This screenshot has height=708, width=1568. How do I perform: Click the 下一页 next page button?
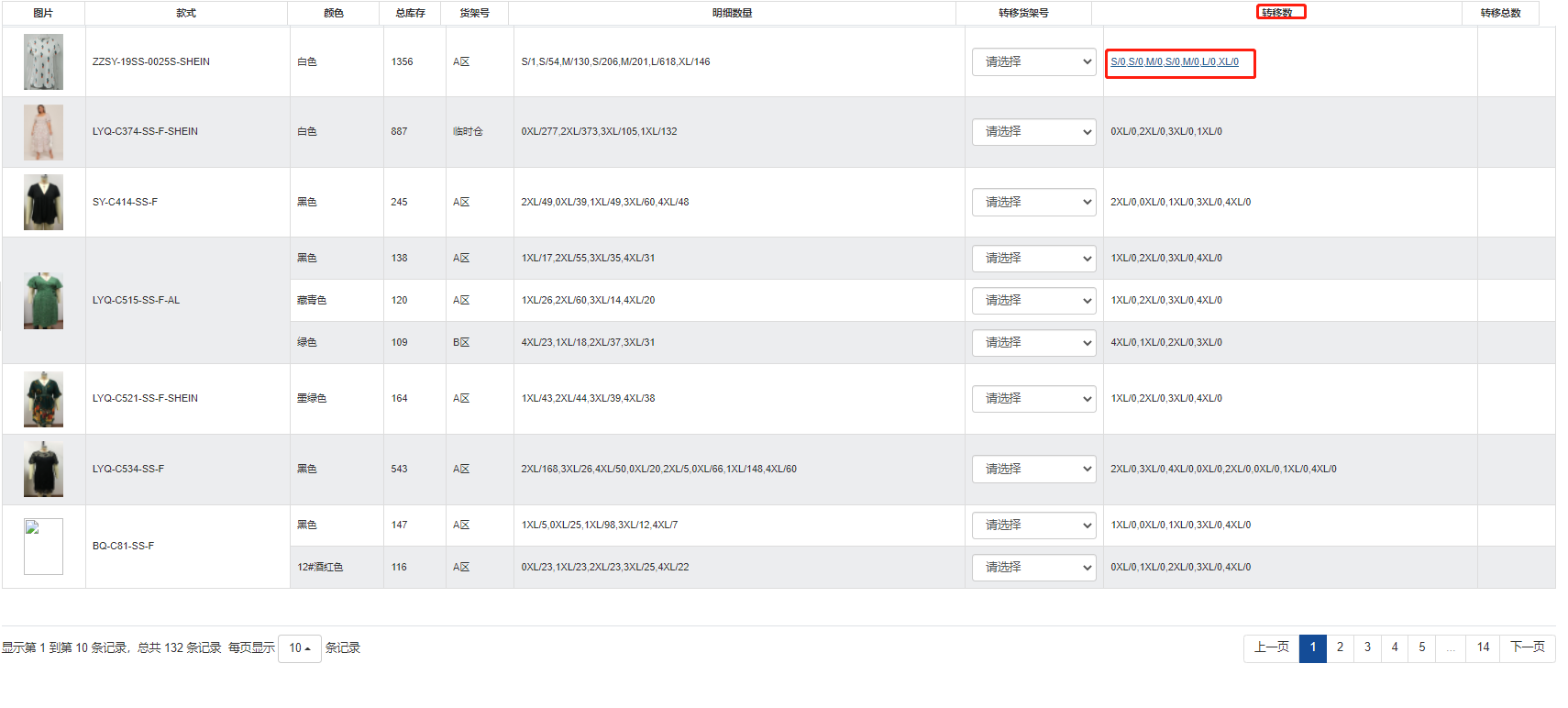click(1527, 647)
